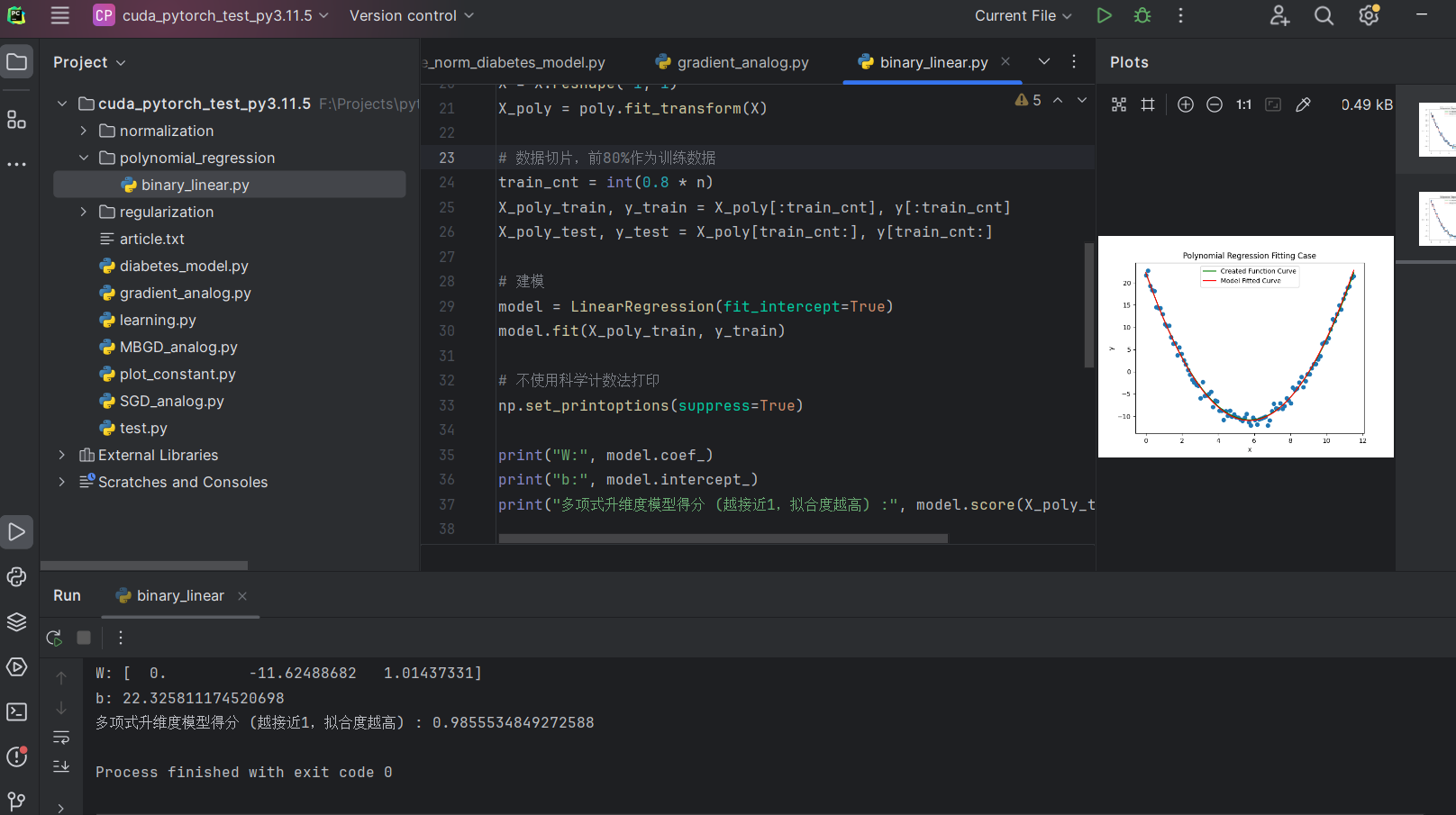Expand Scratches and Consoles node

point(62,482)
